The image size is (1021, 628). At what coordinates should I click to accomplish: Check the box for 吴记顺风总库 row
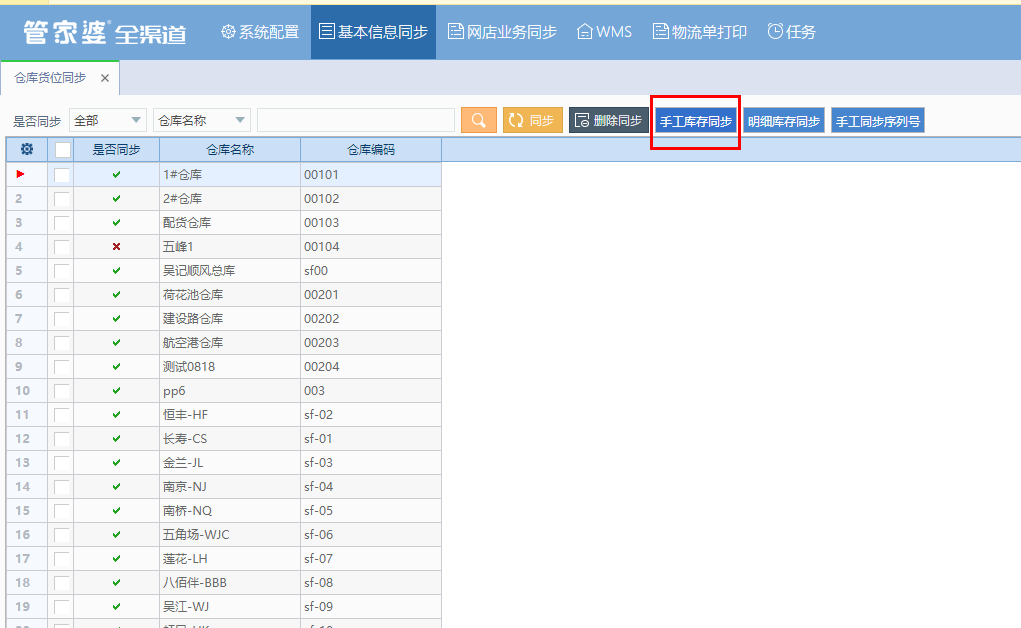point(62,271)
